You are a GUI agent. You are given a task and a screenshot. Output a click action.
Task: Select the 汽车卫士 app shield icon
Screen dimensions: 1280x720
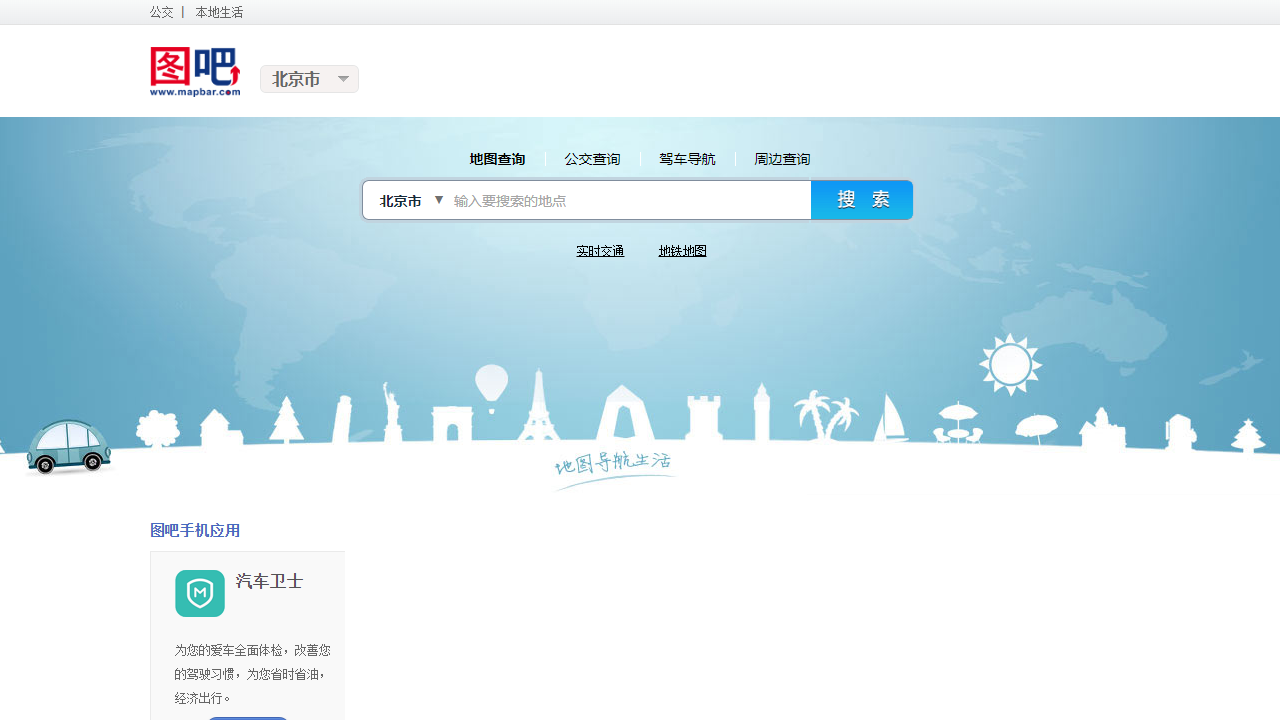pyautogui.click(x=199, y=593)
